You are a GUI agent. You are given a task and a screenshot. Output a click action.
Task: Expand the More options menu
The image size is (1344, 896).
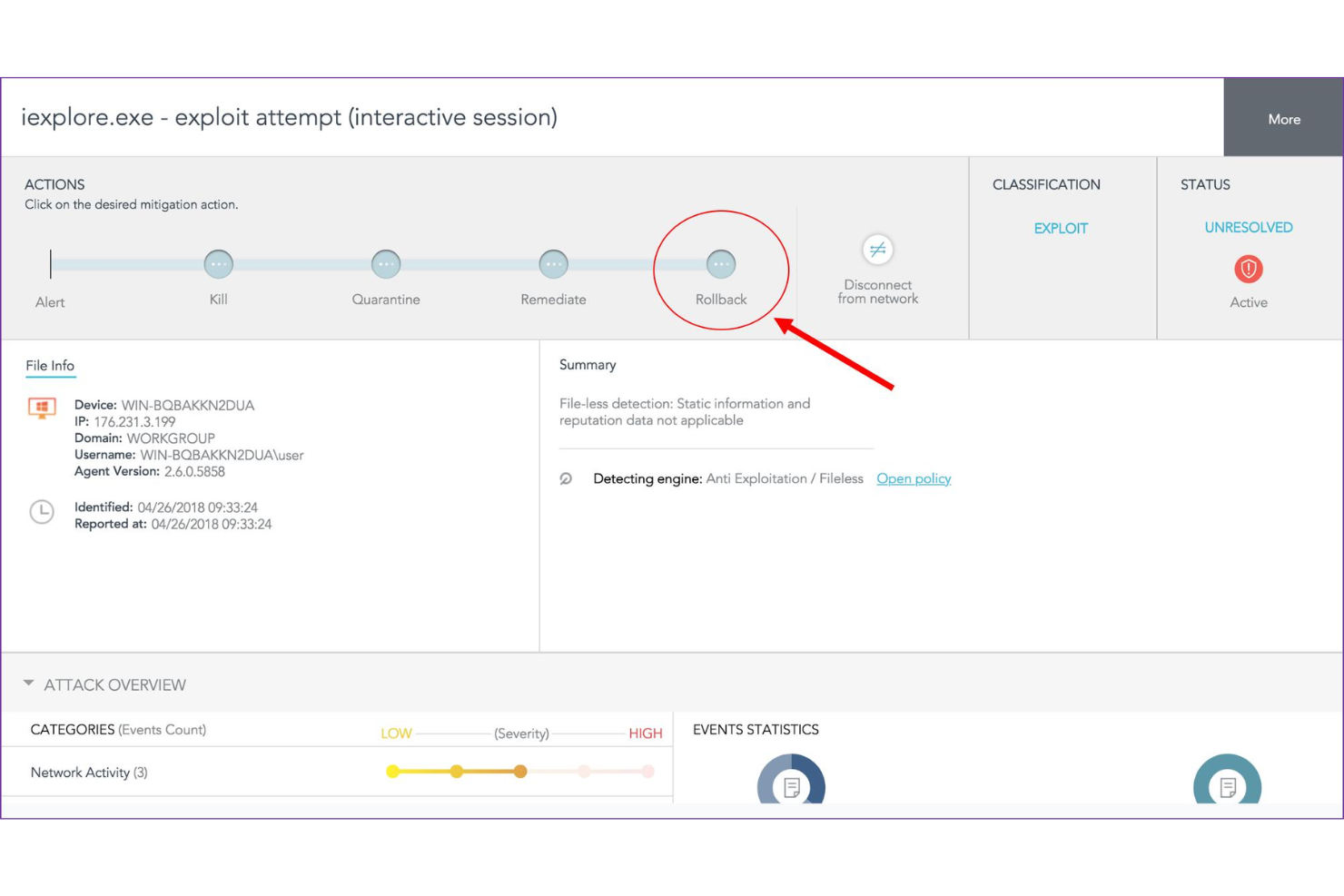pyautogui.click(x=1283, y=118)
